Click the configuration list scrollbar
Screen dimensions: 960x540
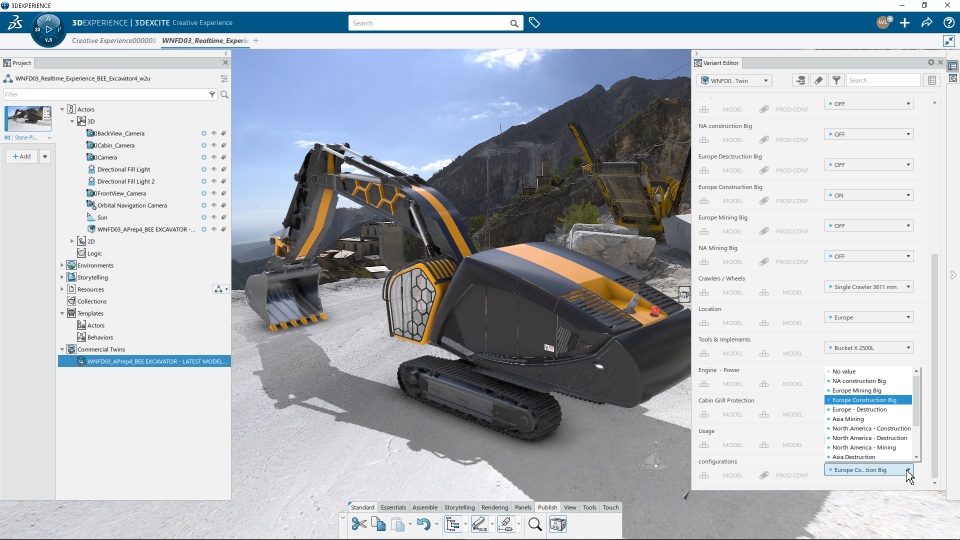[x=917, y=401]
